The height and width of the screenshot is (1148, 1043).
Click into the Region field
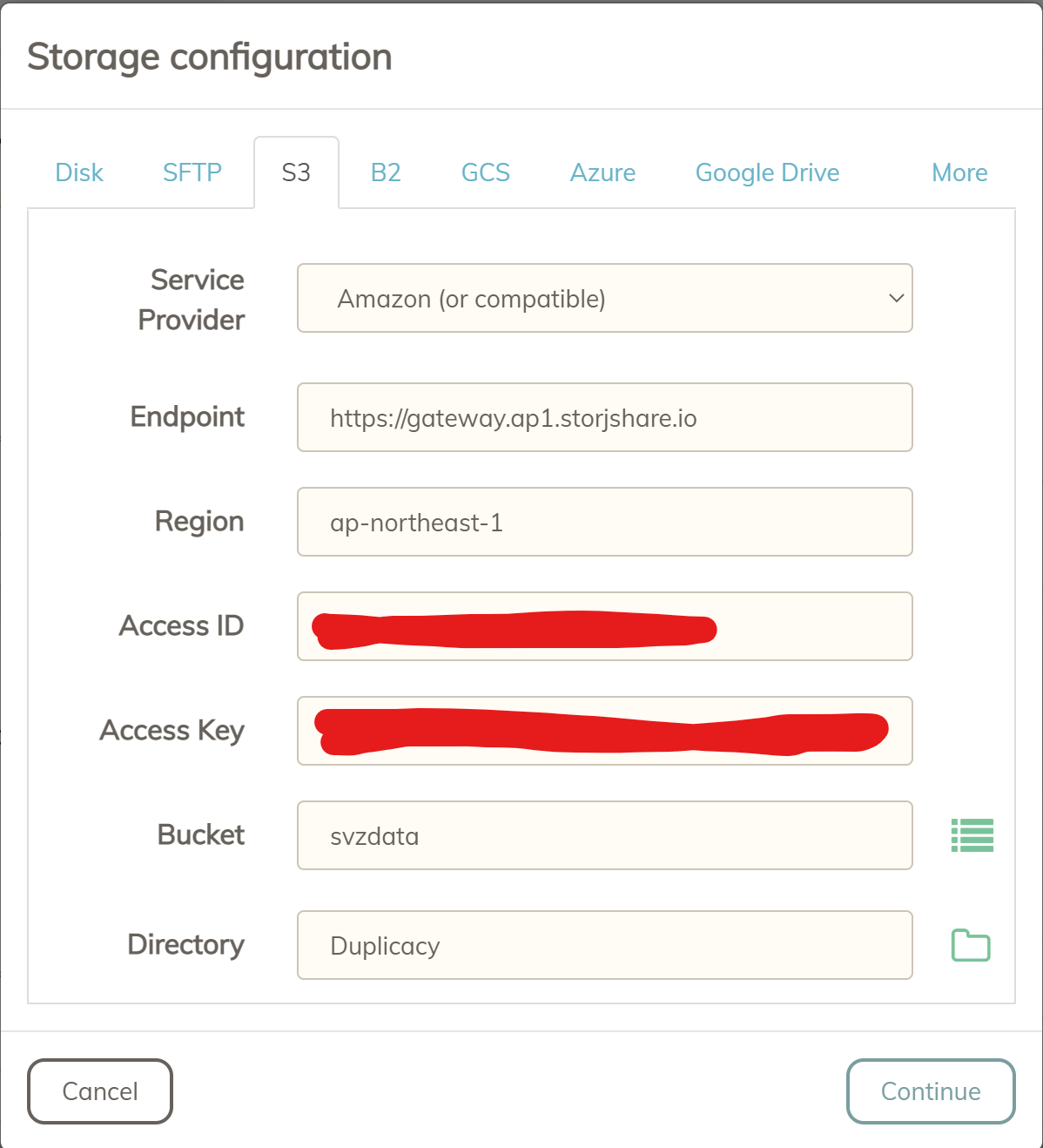(x=605, y=522)
